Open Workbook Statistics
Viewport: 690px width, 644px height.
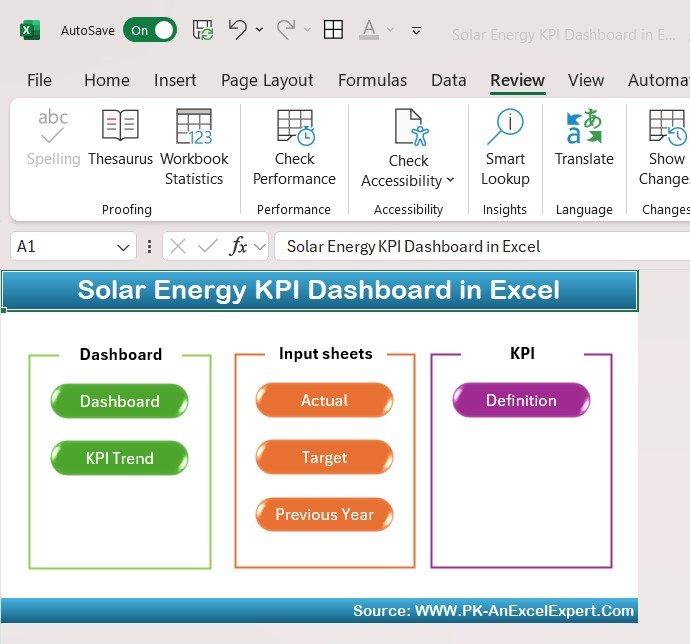tap(194, 147)
